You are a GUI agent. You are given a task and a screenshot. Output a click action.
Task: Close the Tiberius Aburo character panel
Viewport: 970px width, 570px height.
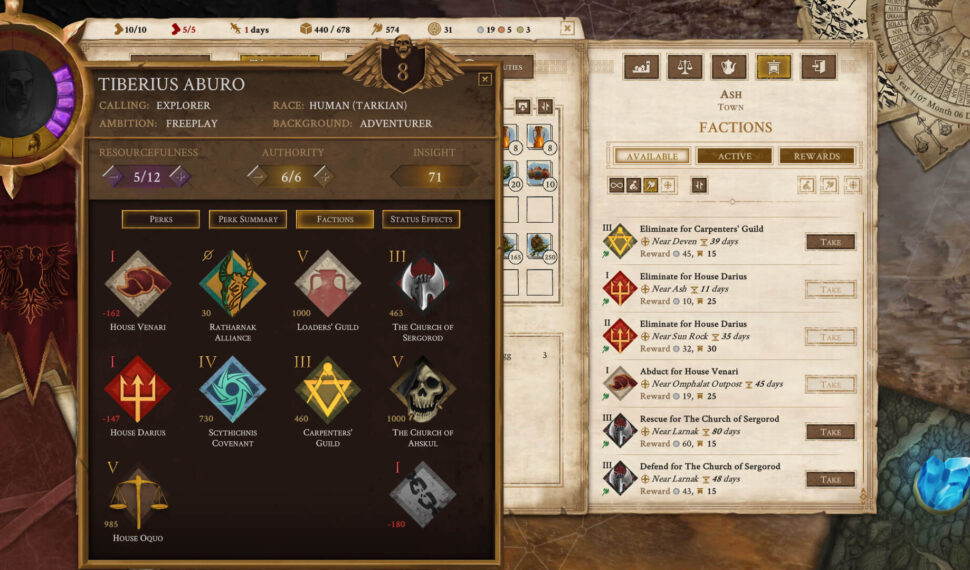484,79
